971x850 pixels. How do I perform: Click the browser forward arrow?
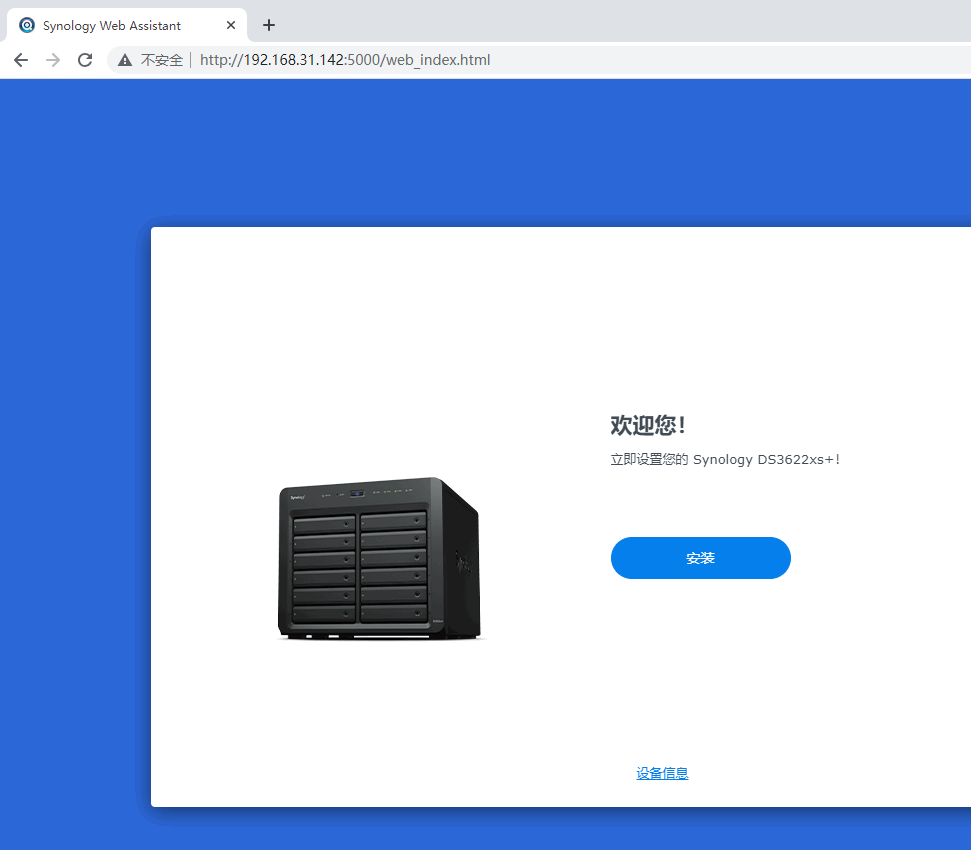click(x=53, y=60)
